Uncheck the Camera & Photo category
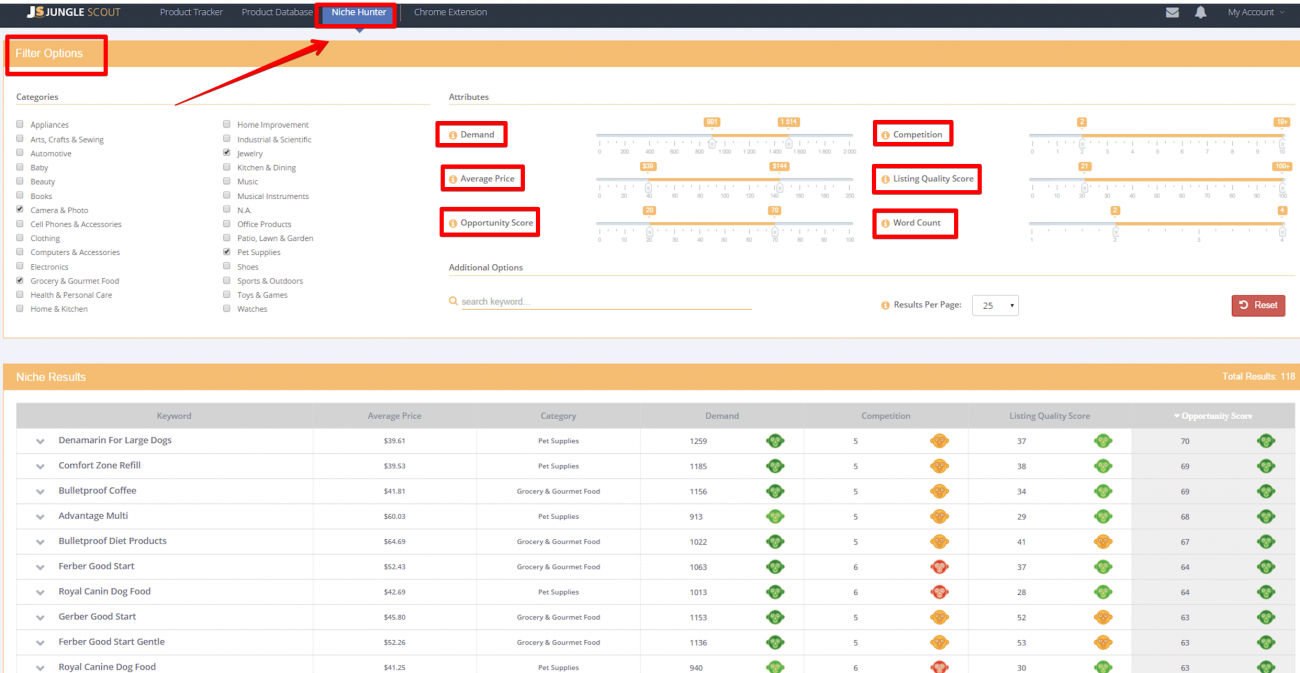The image size is (1300, 673). click(20, 210)
